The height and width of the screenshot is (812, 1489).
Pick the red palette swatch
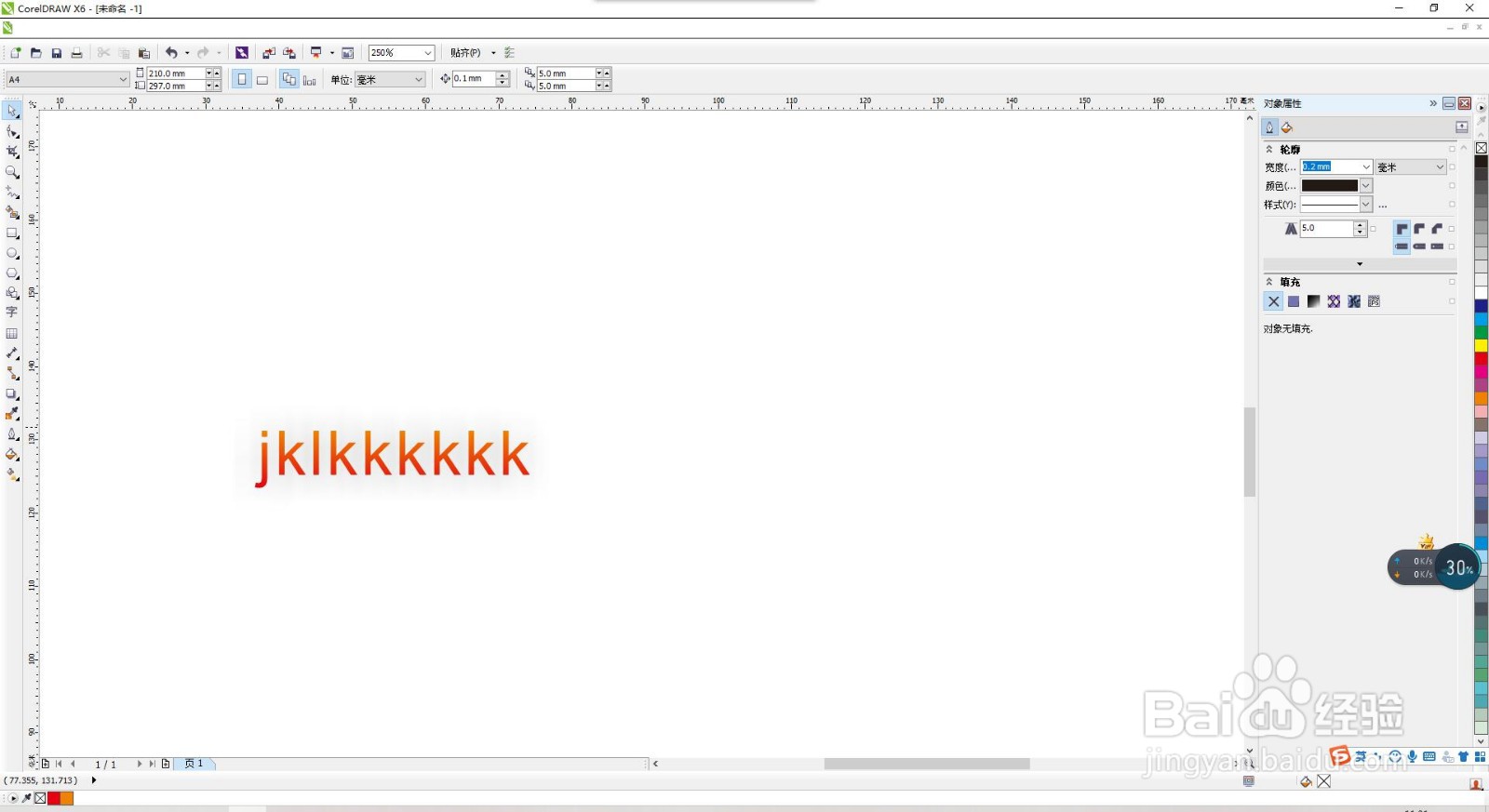coord(1482,358)
